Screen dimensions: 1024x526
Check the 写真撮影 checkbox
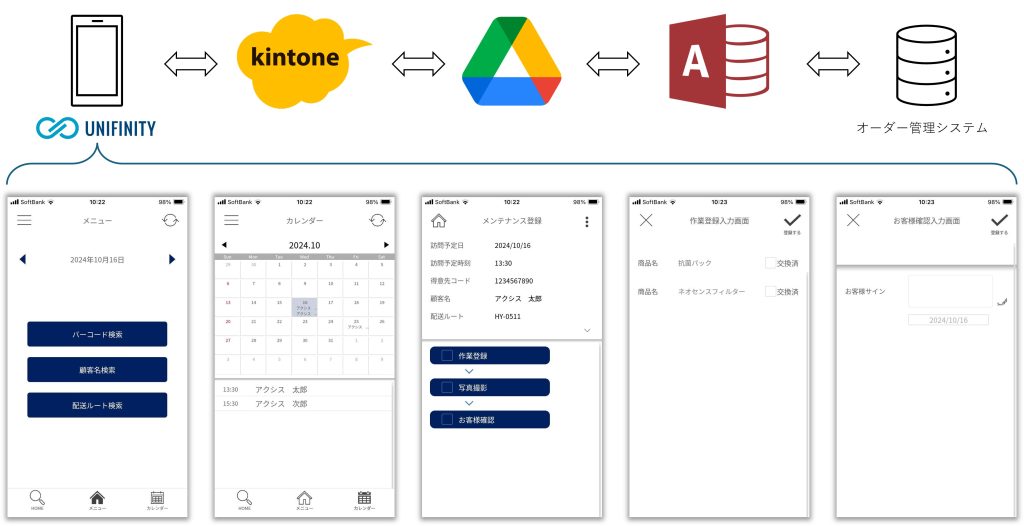pyautogui.click(x=447, y=387)
